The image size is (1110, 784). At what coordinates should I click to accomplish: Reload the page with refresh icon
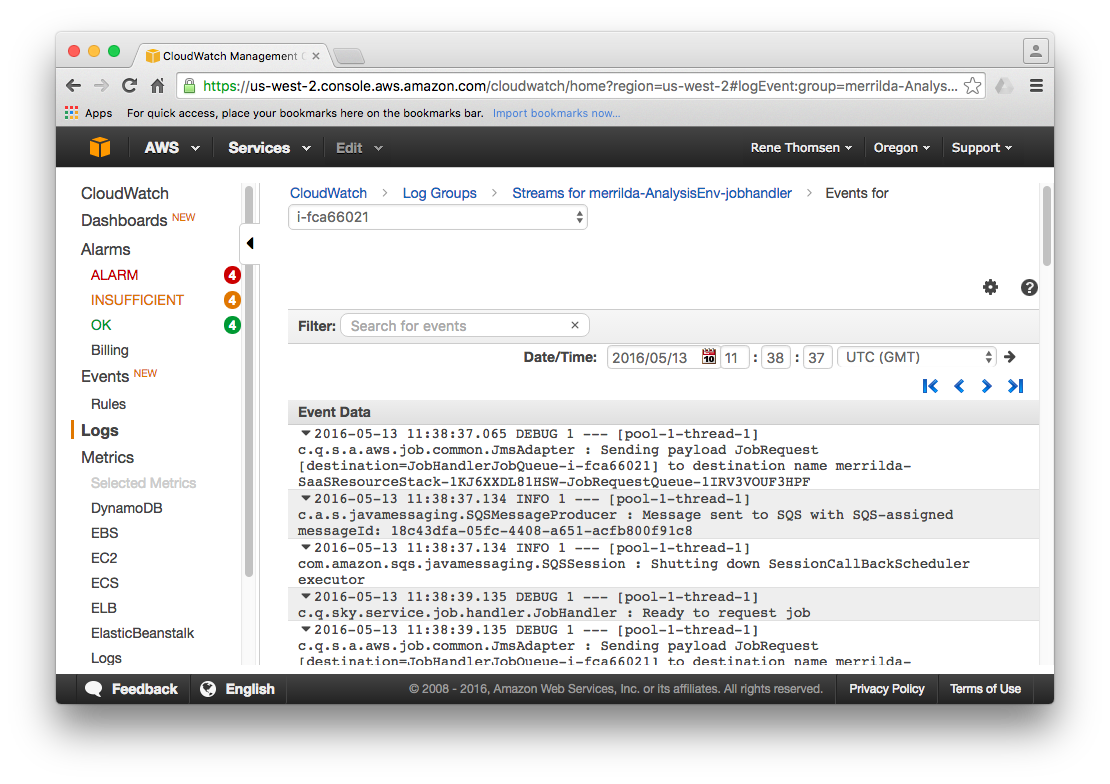pos(129,86)
